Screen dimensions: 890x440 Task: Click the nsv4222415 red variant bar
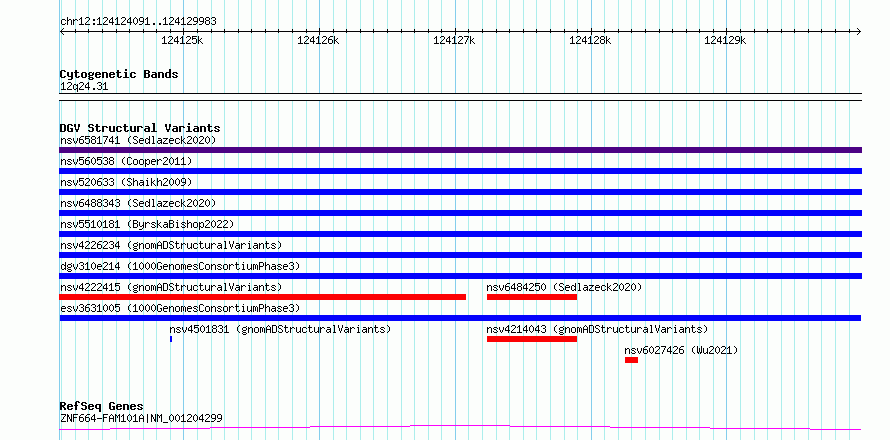click(263, 297)
